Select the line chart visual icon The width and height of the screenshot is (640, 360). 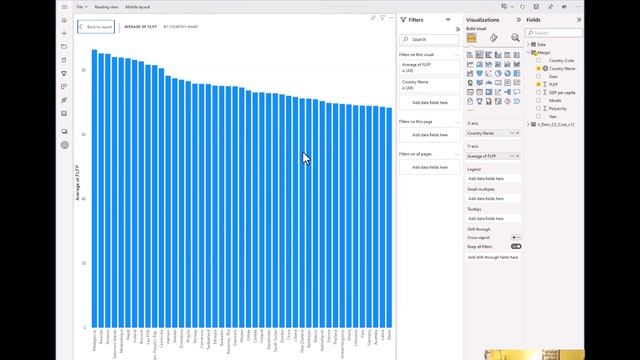[x=470, y=64]
